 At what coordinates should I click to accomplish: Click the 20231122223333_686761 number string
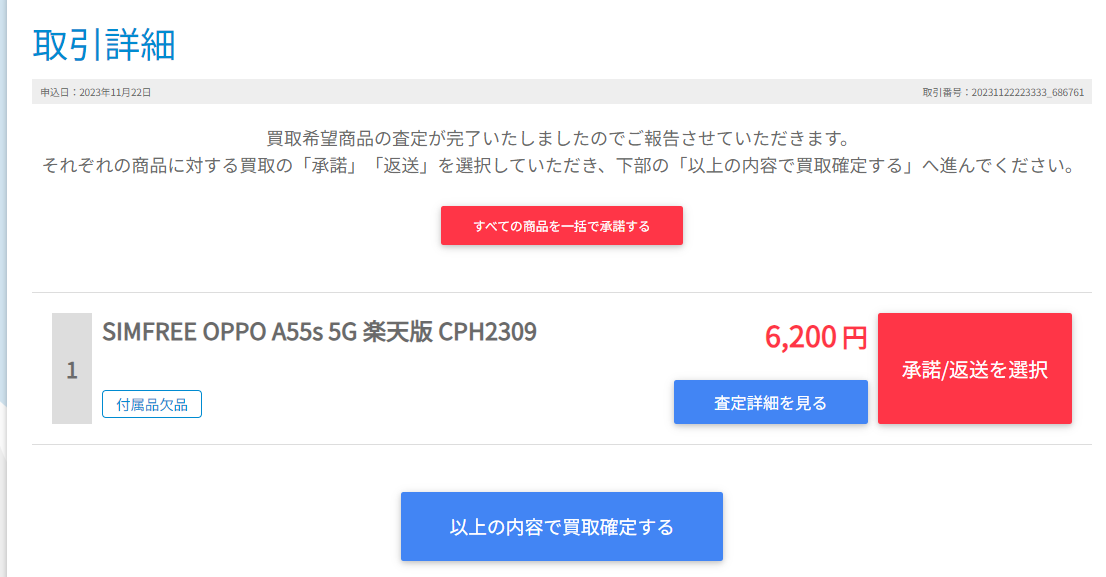pyautogui.click(x=1028, y=92)
